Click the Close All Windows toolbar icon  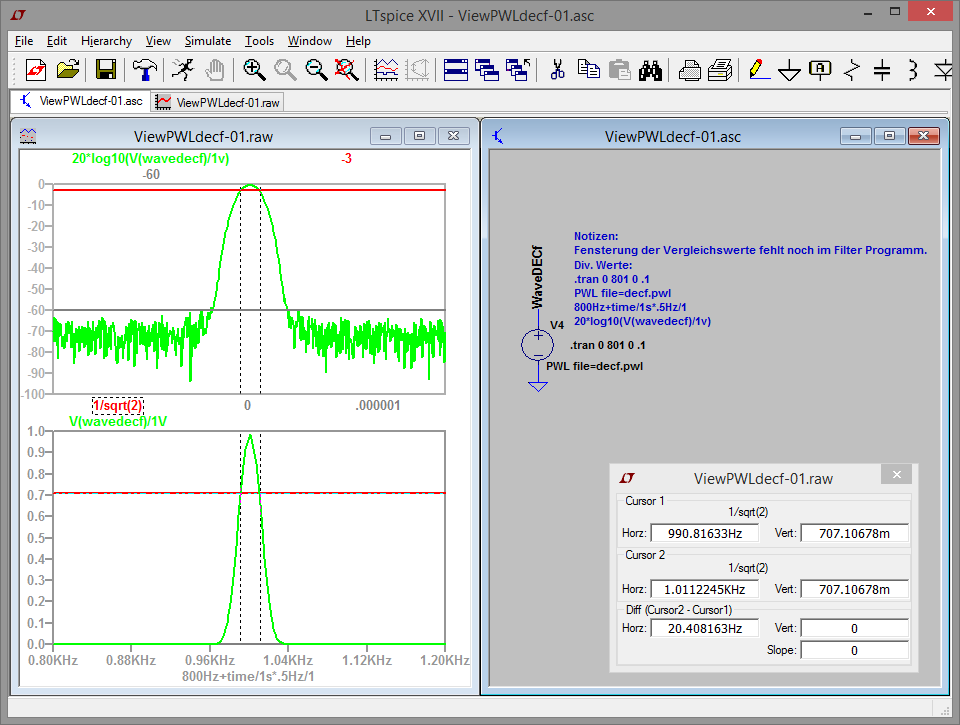pos(518,70)
